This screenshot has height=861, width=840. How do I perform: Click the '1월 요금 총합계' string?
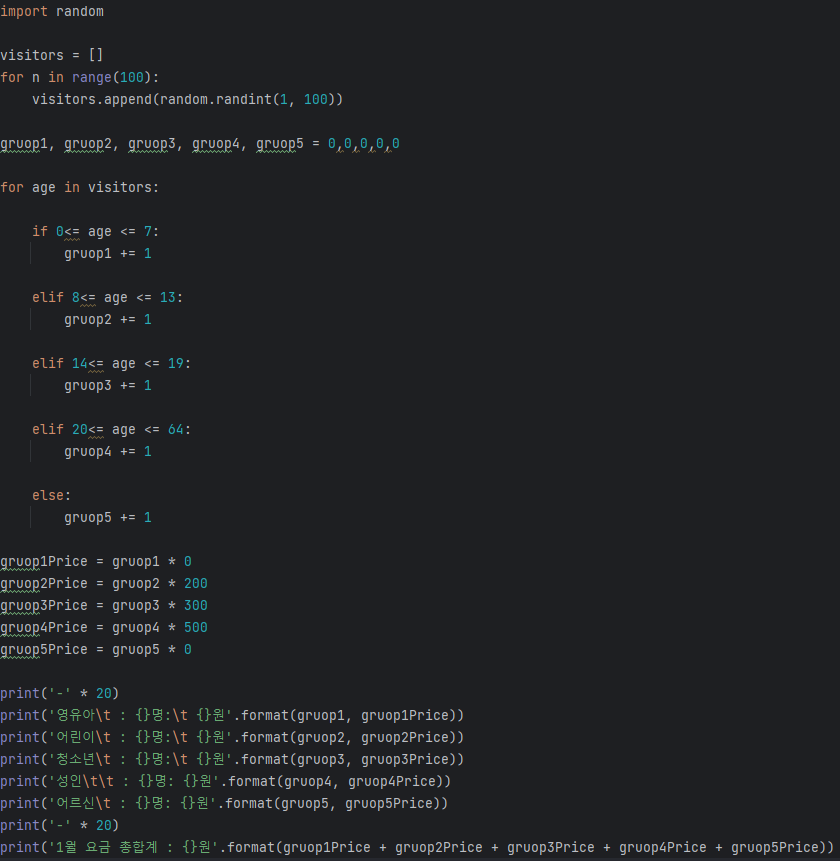click(x=107, y=847)
